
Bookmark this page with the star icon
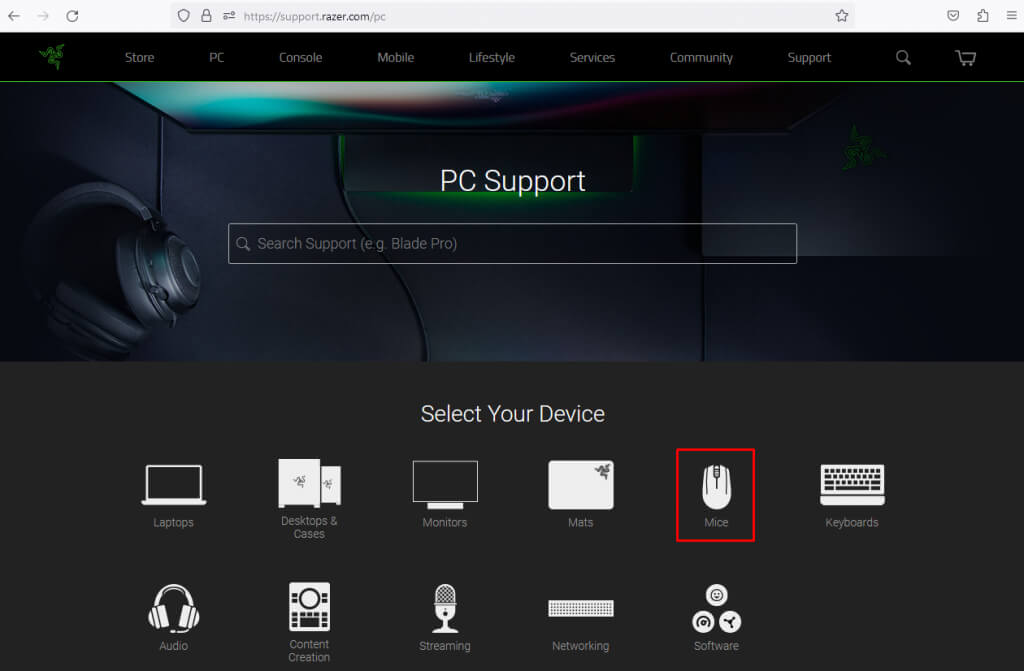(x=842, y=16)
